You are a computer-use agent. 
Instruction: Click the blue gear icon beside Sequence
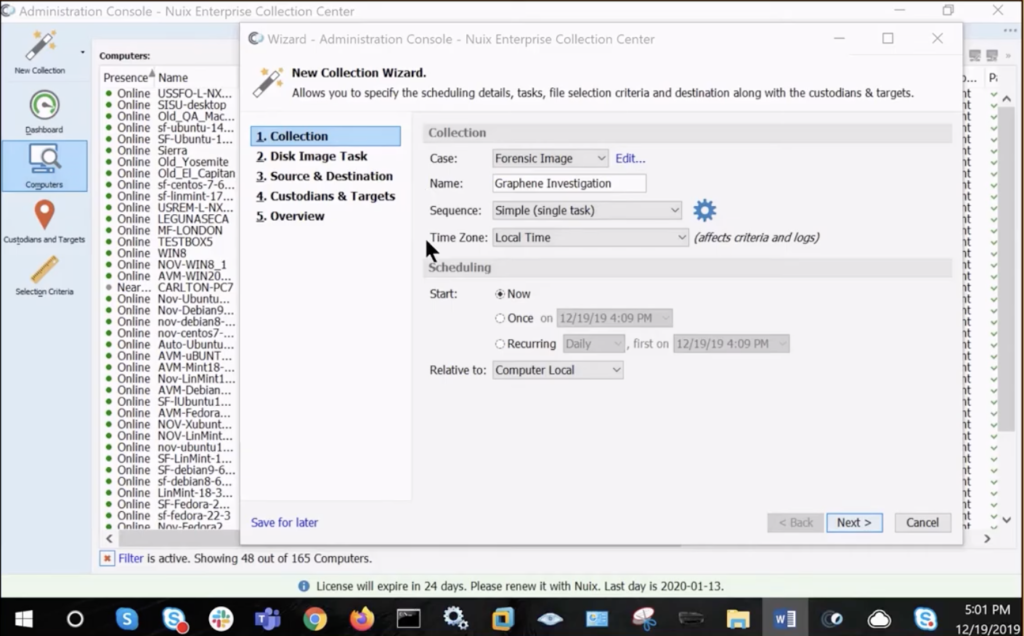click(705, 210)
